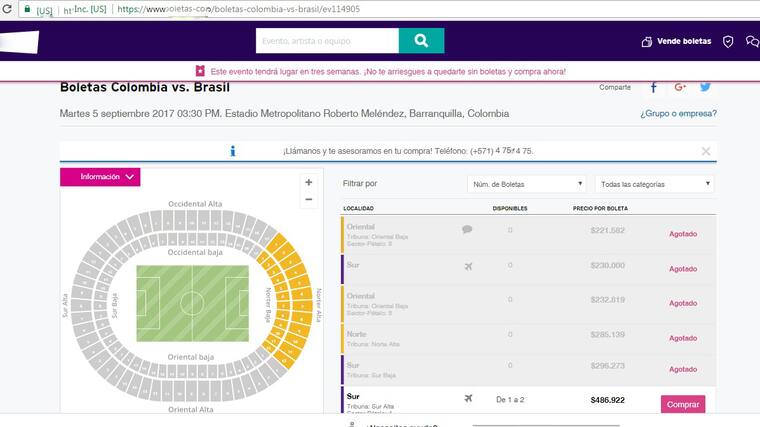The width and height of the screenshot is (760, 427).
Task: Click Vende boletas in the header
Action: 676,42
